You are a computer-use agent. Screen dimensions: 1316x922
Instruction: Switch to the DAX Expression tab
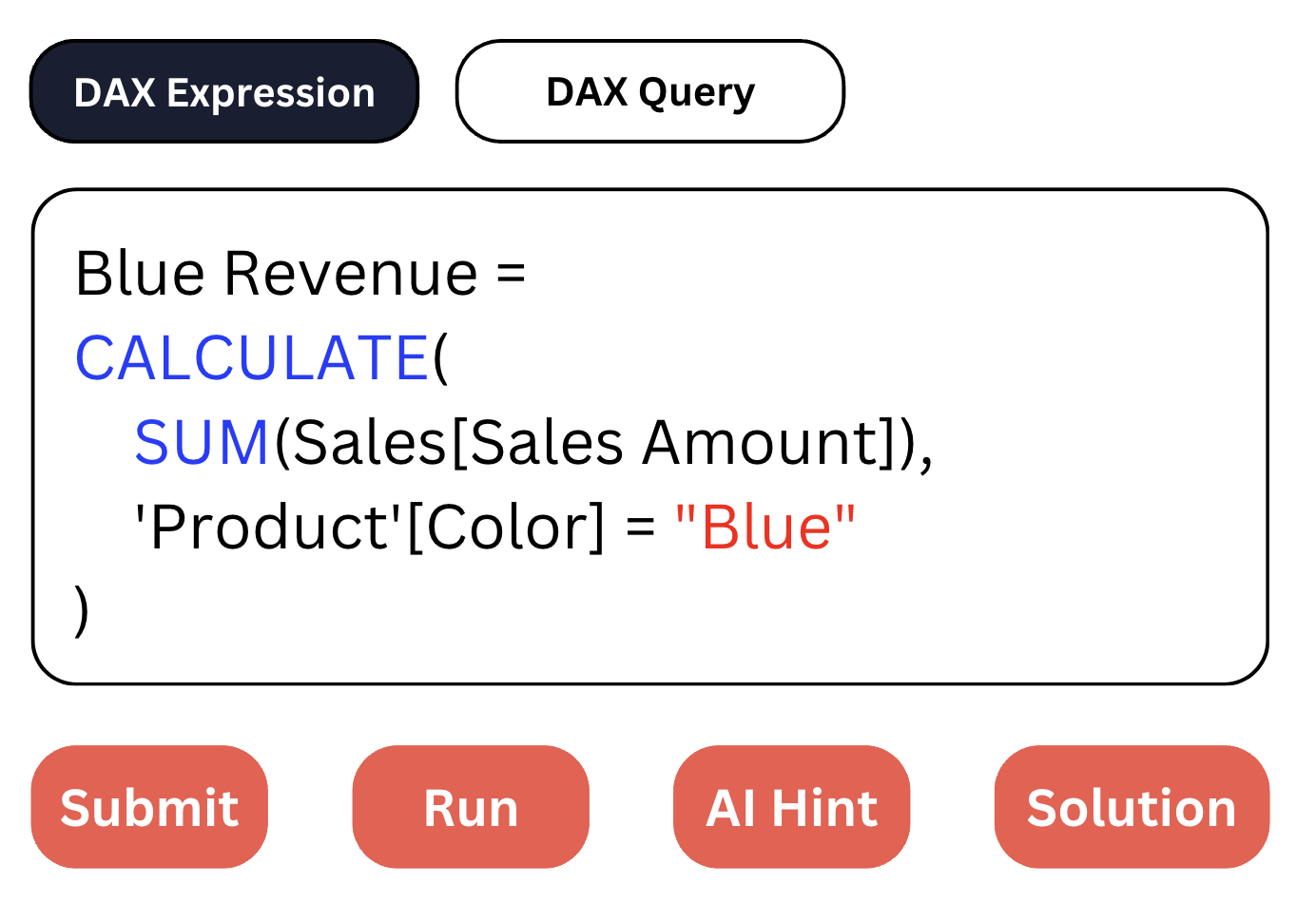(224, 92)
